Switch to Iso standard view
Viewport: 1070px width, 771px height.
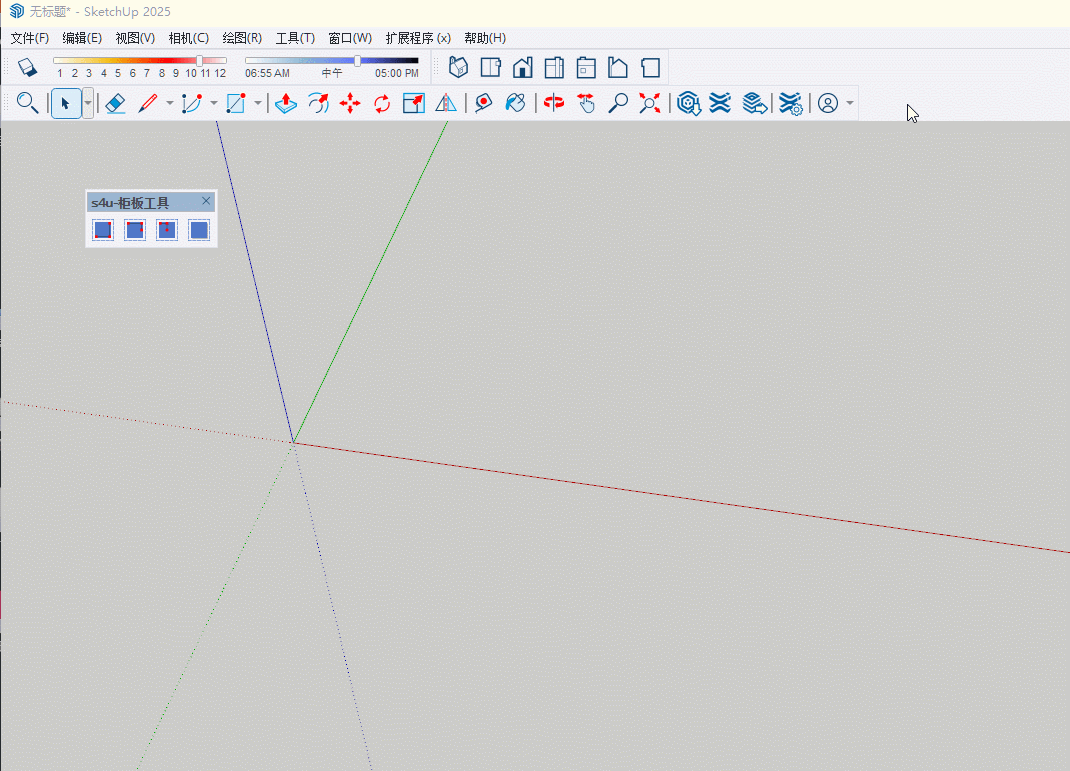point(458,67)
